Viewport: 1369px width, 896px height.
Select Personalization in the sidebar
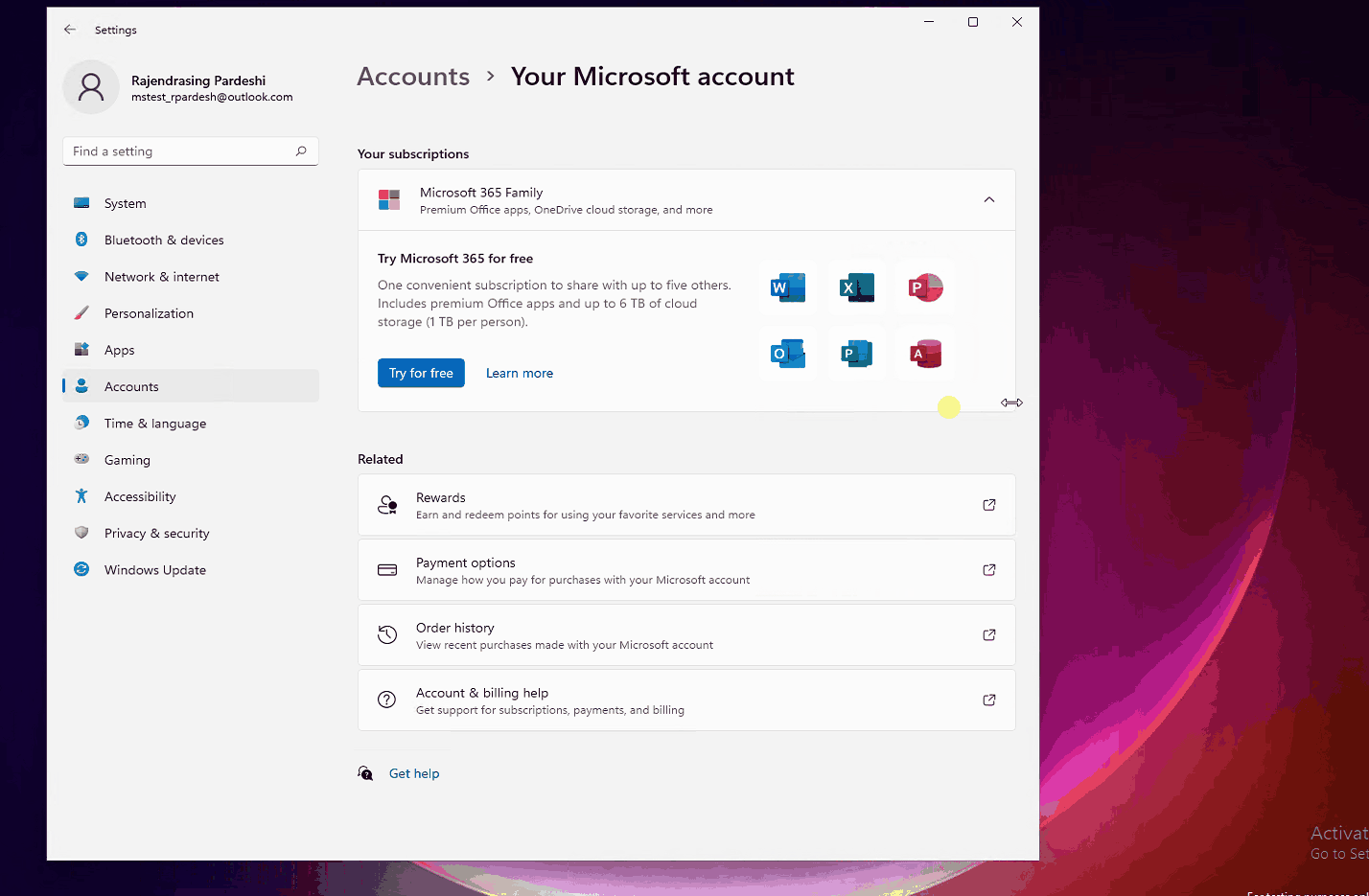[191, 313]
